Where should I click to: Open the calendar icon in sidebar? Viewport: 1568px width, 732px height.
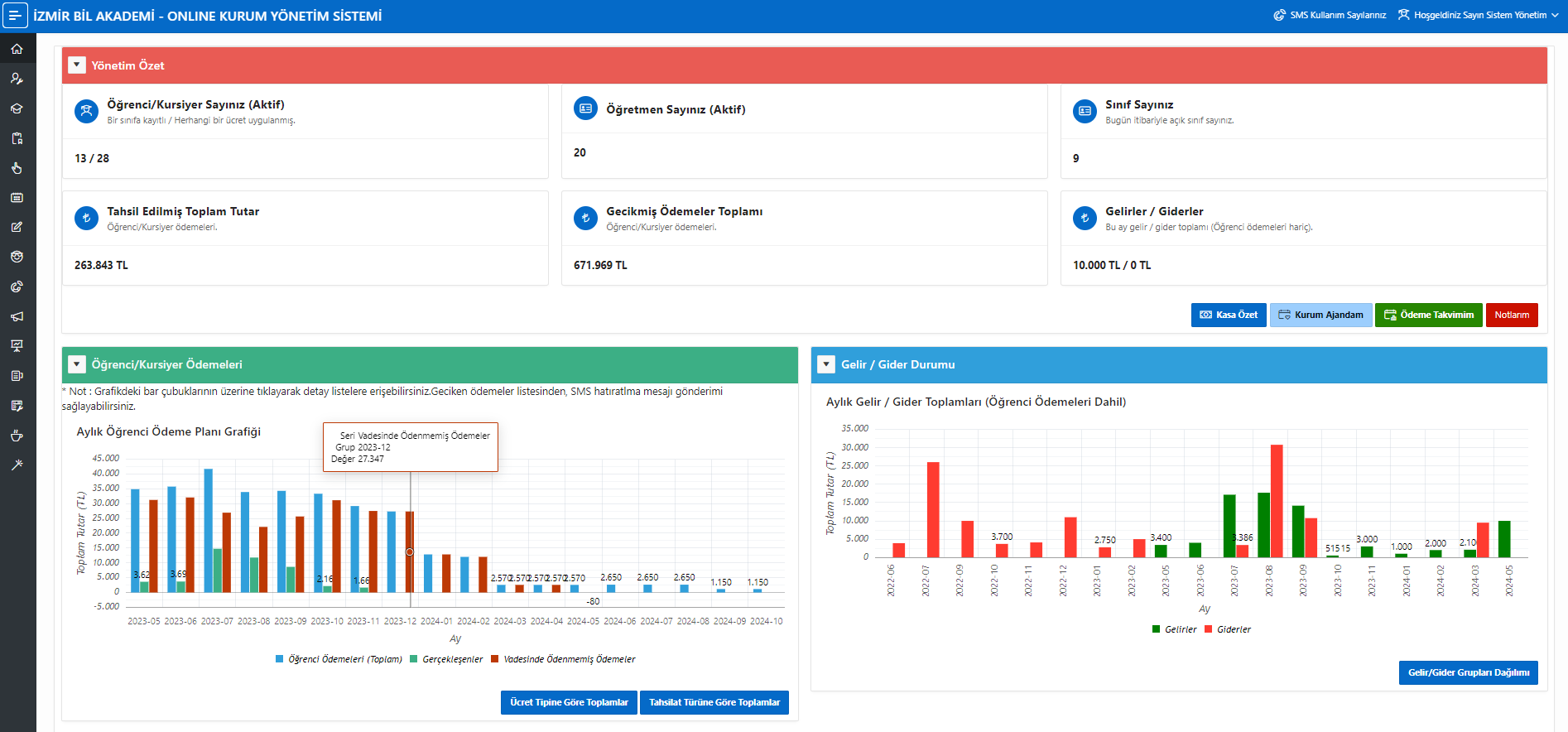(x=17, y=198)
